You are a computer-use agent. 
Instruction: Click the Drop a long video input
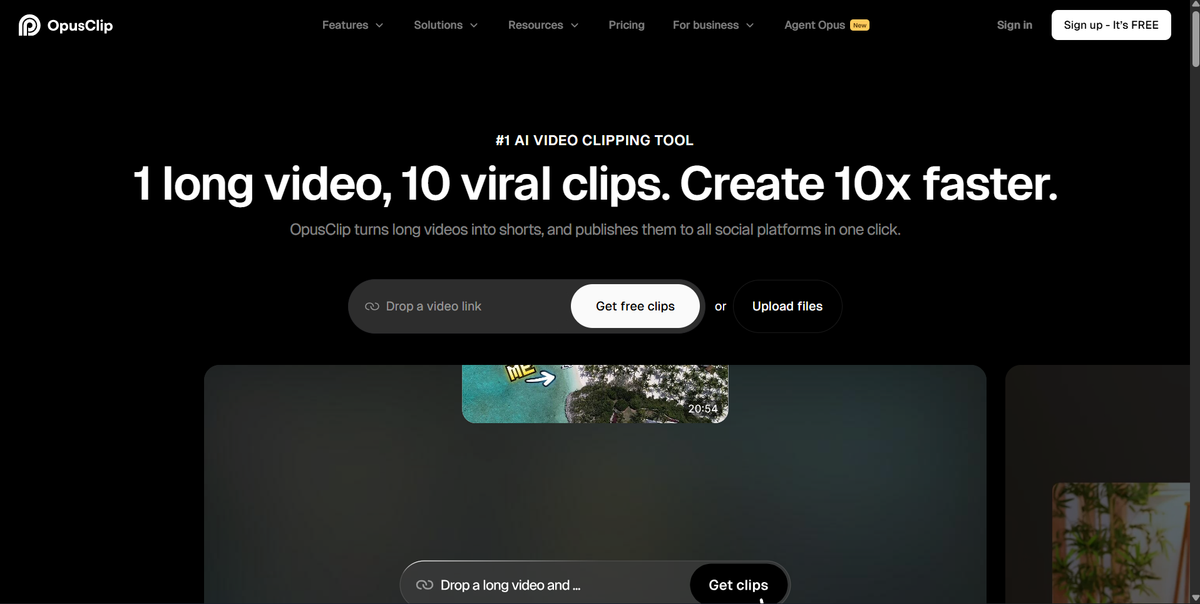pyautogui.click(x=545, y=585)
